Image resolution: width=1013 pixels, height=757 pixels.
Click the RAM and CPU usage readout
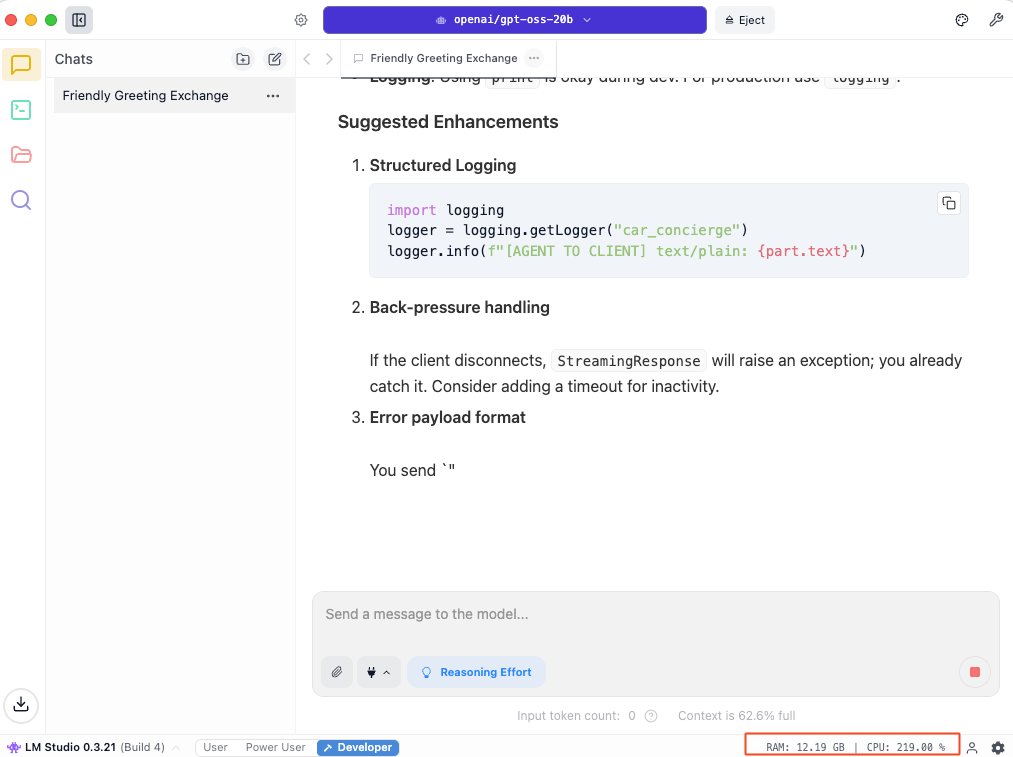point(853,746)
